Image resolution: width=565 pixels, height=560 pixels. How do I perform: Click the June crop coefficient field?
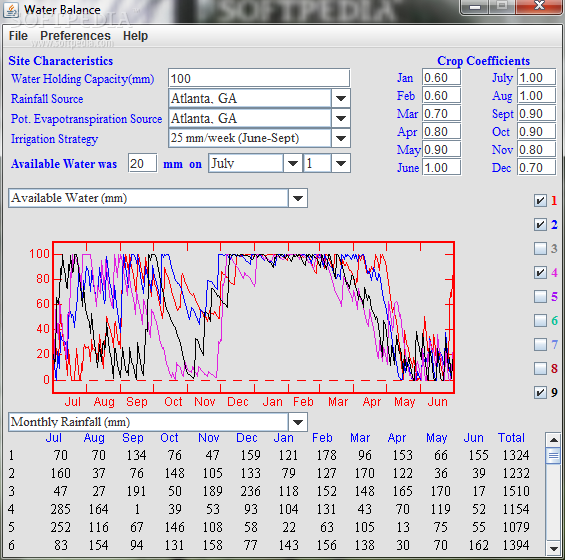(x=441, y=168)
